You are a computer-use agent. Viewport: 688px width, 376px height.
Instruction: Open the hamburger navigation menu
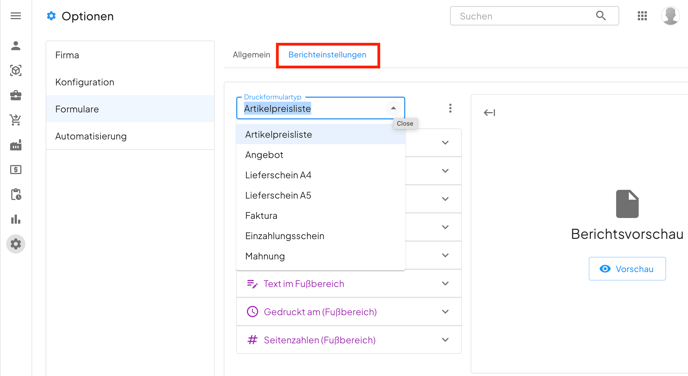pyautogui.click(x=16, y=16)
